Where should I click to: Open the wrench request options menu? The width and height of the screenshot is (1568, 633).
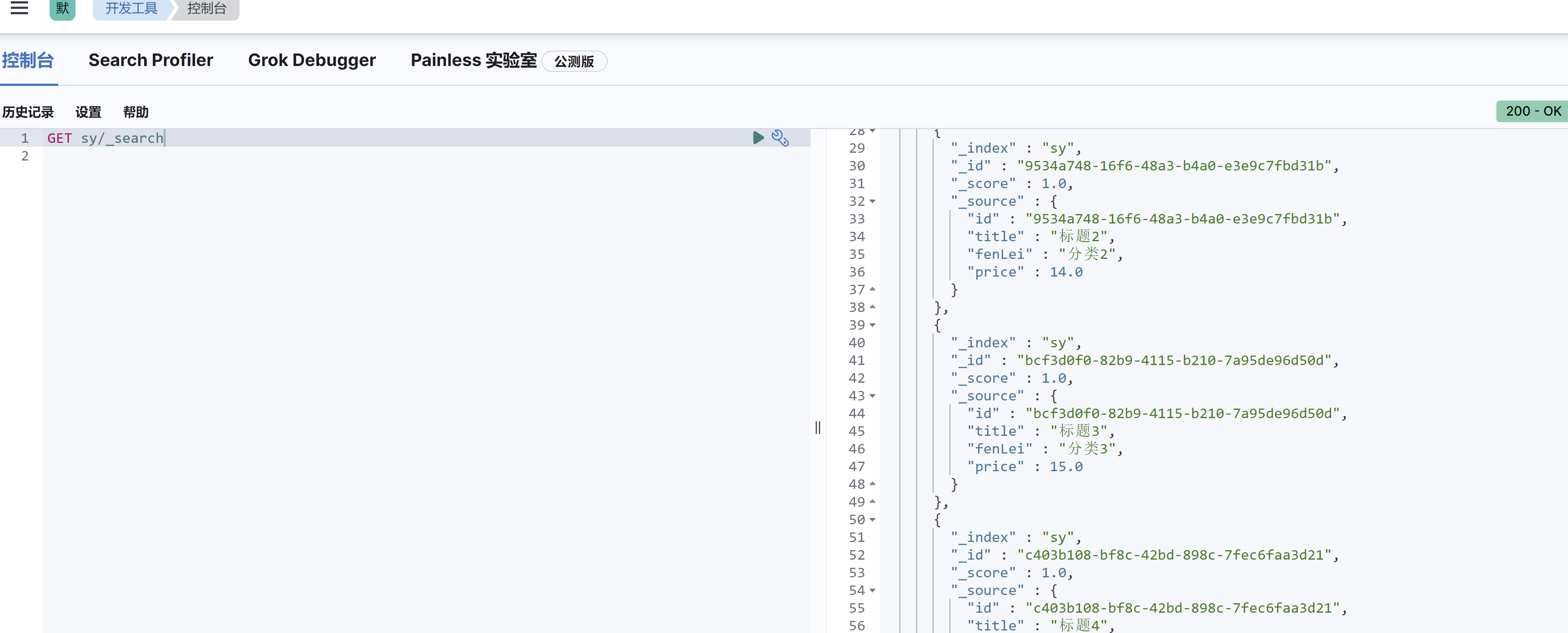[x=780, y=138]
